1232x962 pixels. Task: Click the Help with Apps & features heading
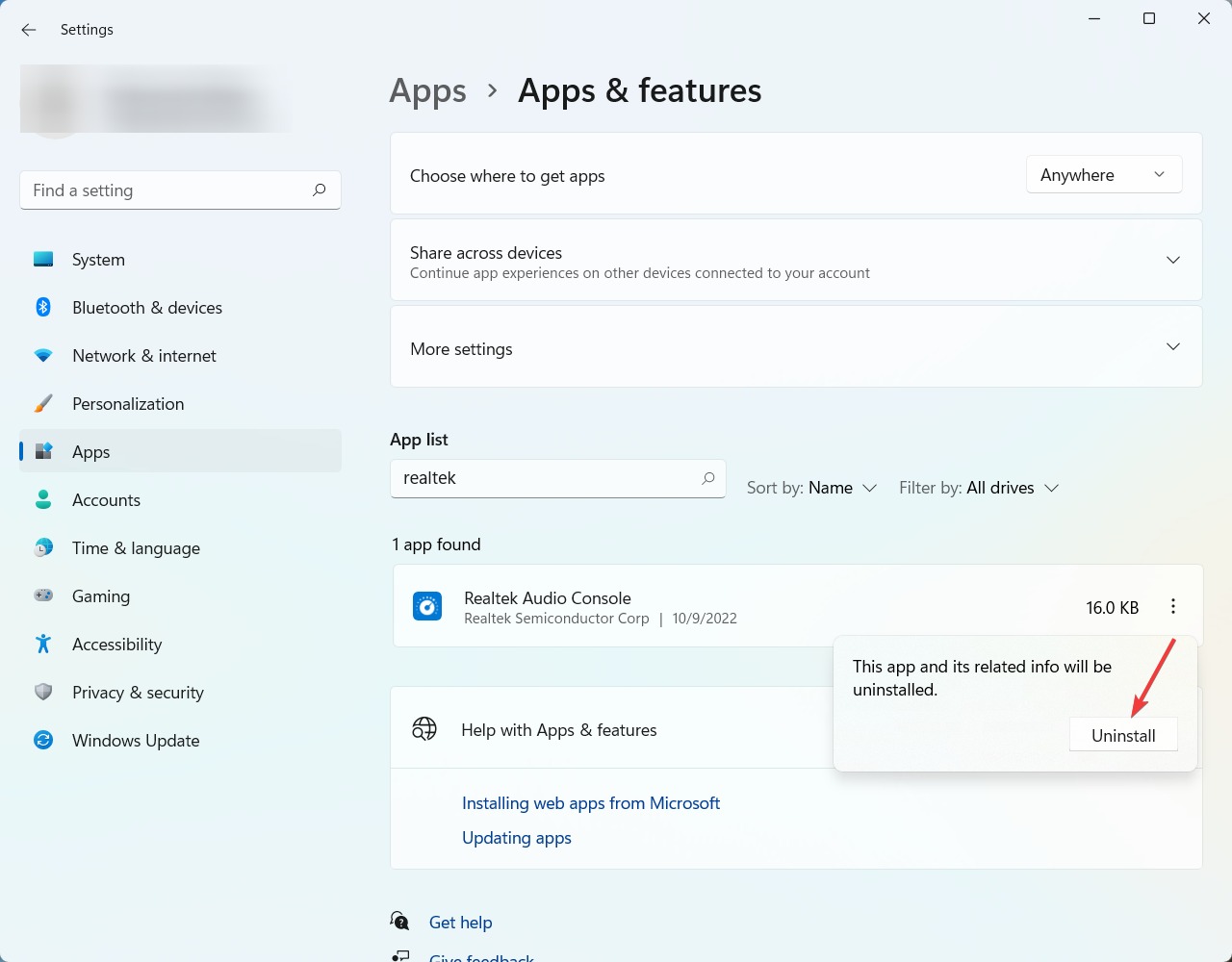coord(559,730)
